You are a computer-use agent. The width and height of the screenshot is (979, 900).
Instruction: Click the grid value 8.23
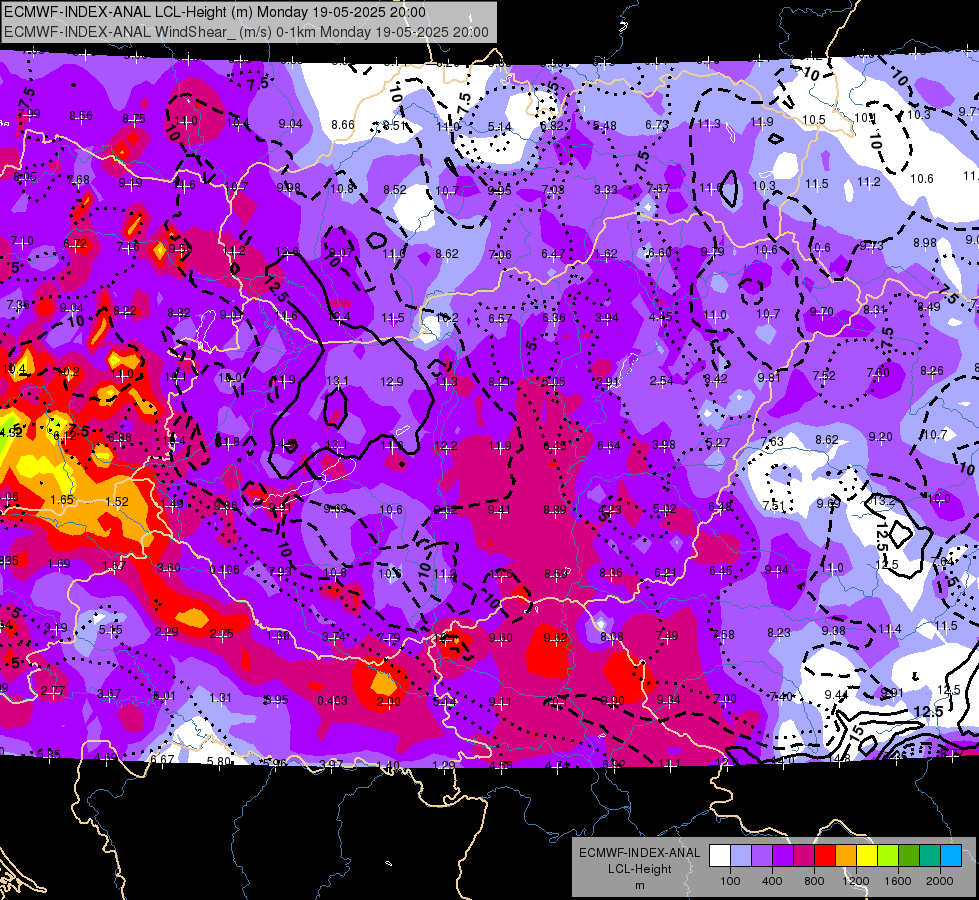pyautogui.click(x=779, y=633)
